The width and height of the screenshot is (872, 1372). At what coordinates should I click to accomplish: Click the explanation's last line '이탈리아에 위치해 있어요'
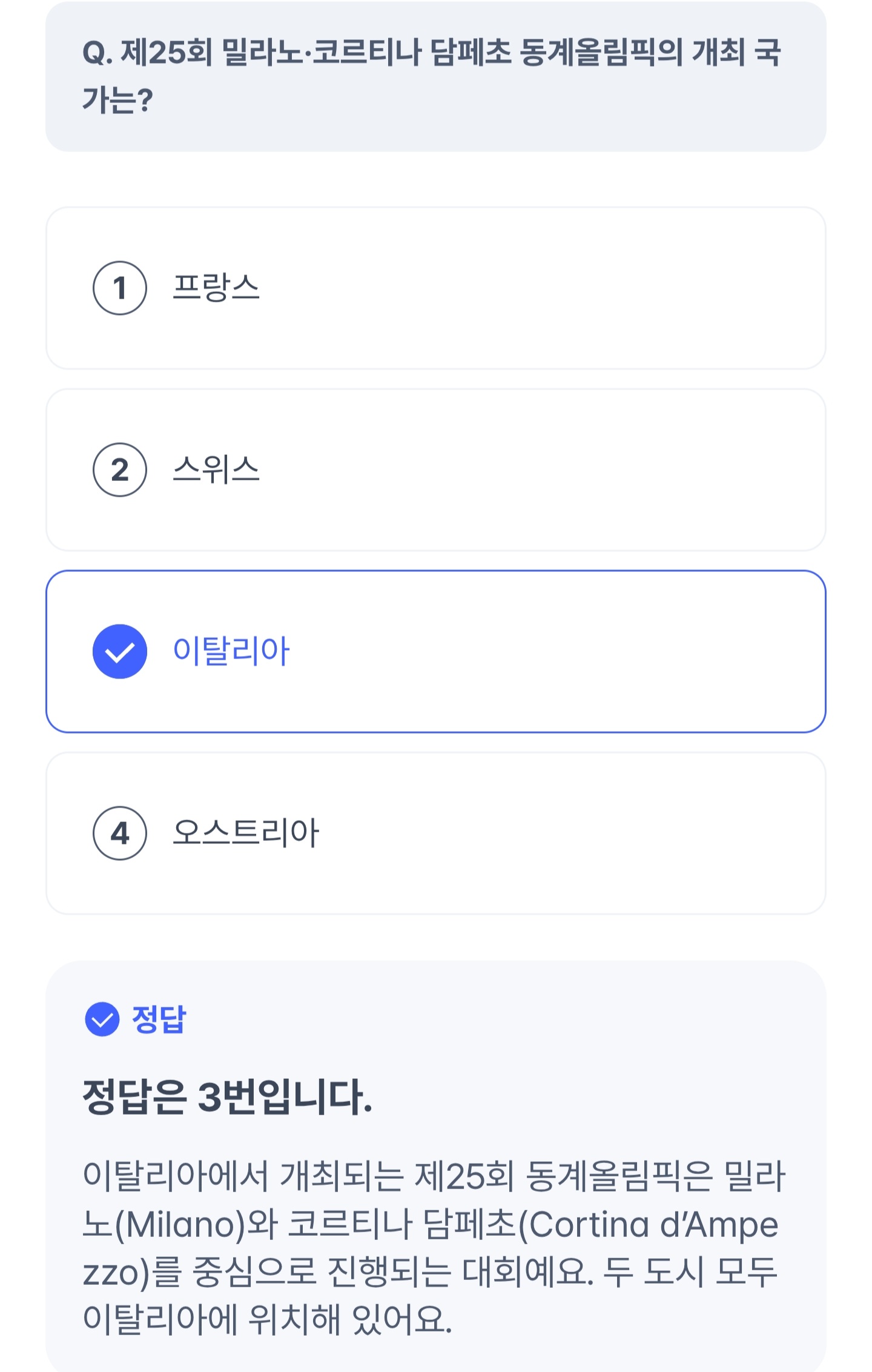pyautogui.click(x=266, y=1319)
